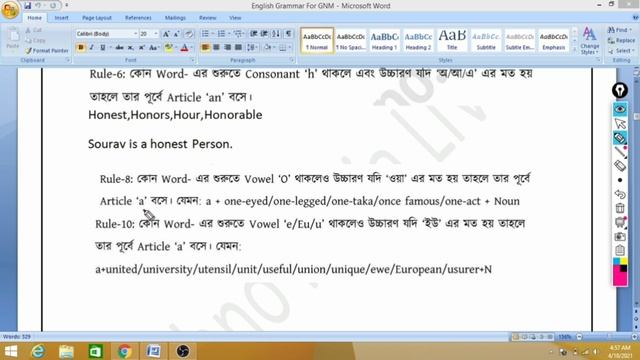Click Undo in Quick Access Toolbar
This screenshot has height=360, width=640.
pyautogui.click(x=38, y=5)
